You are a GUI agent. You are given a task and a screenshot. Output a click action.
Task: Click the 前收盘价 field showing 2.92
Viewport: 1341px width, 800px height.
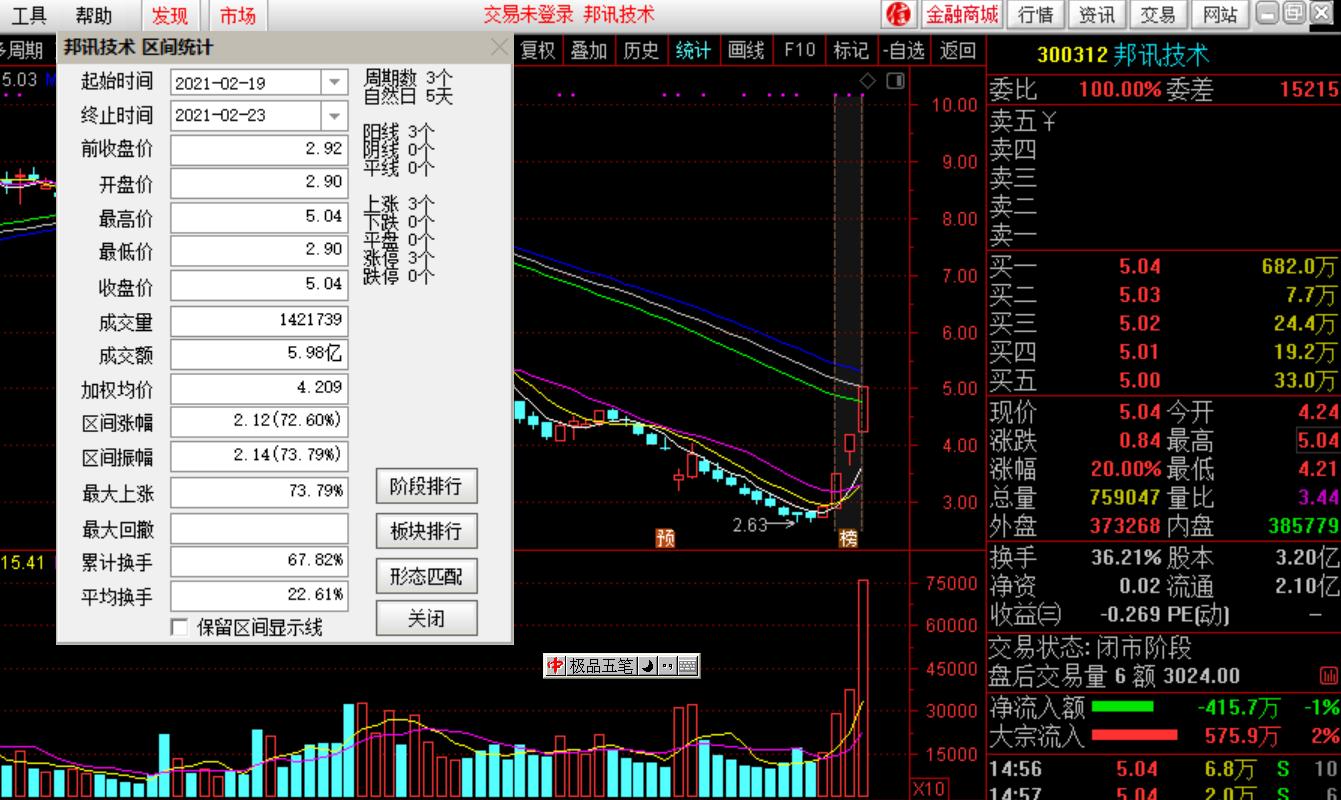pos(259,149)
